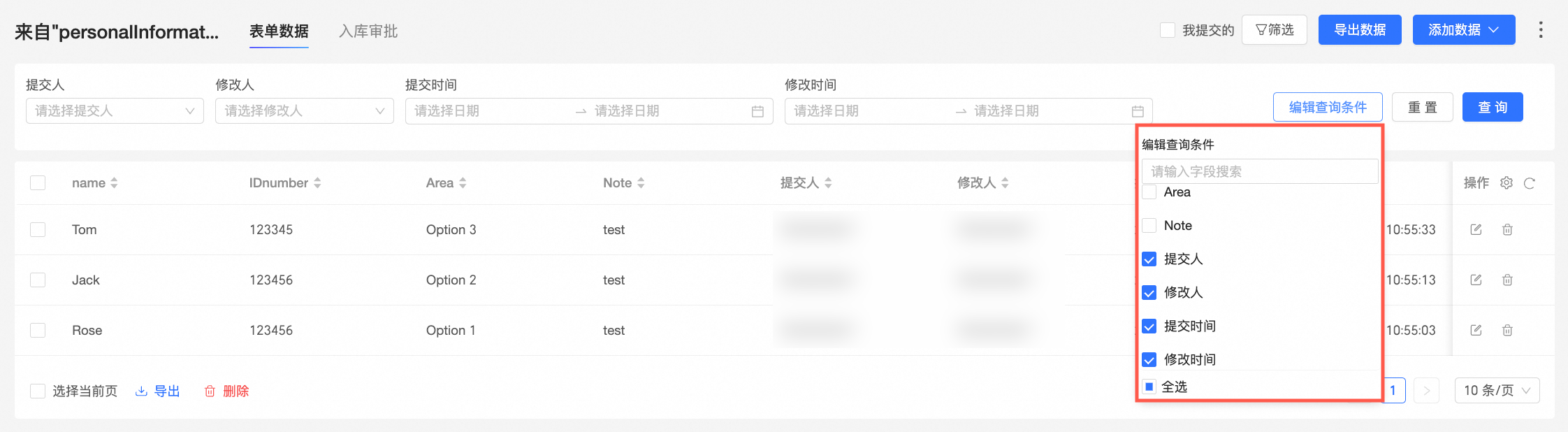Open calendar icon in 修改时间 range

[x=1138, y=111]
